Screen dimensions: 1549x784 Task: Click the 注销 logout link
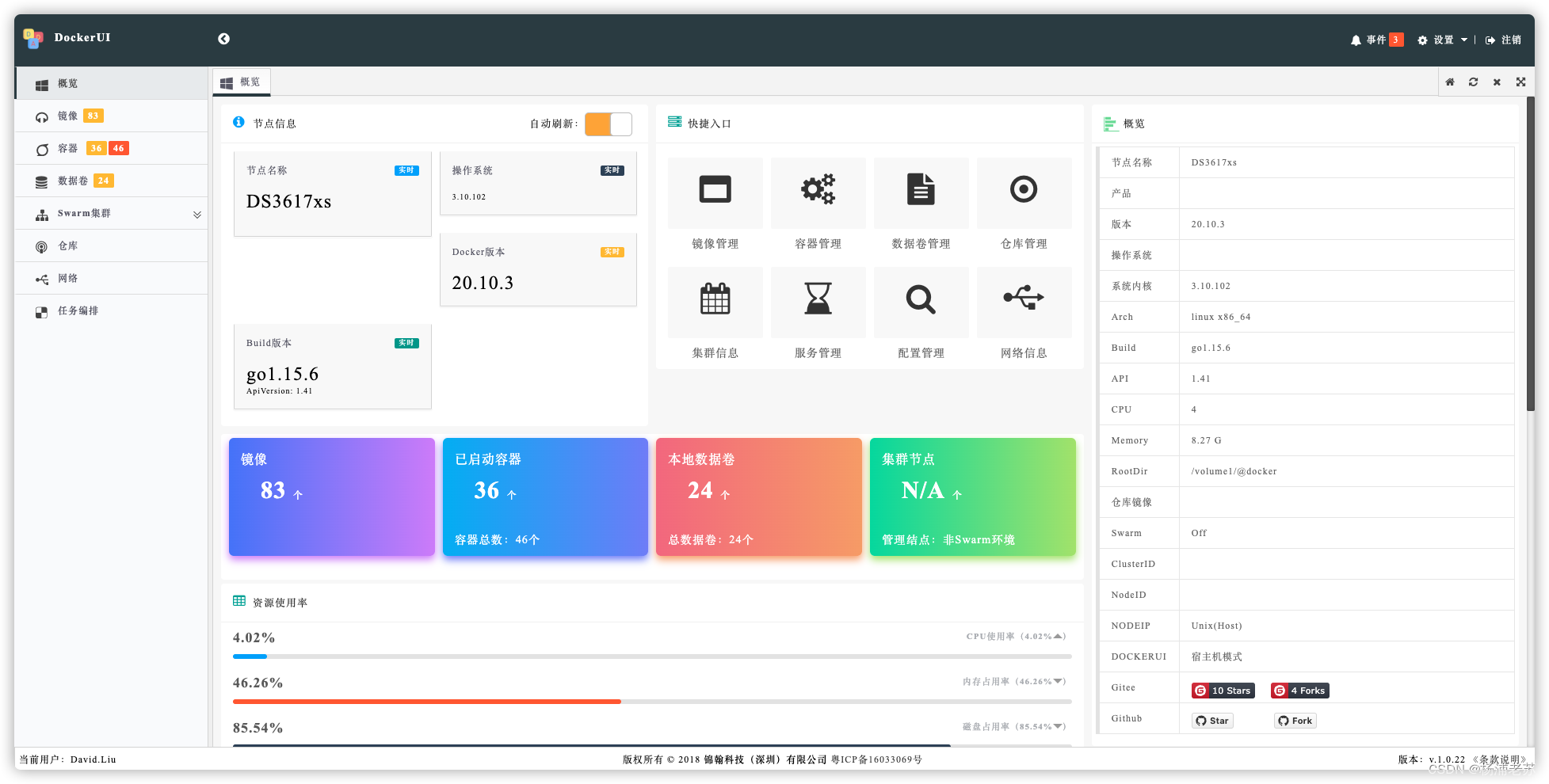tap(1503, 40)
